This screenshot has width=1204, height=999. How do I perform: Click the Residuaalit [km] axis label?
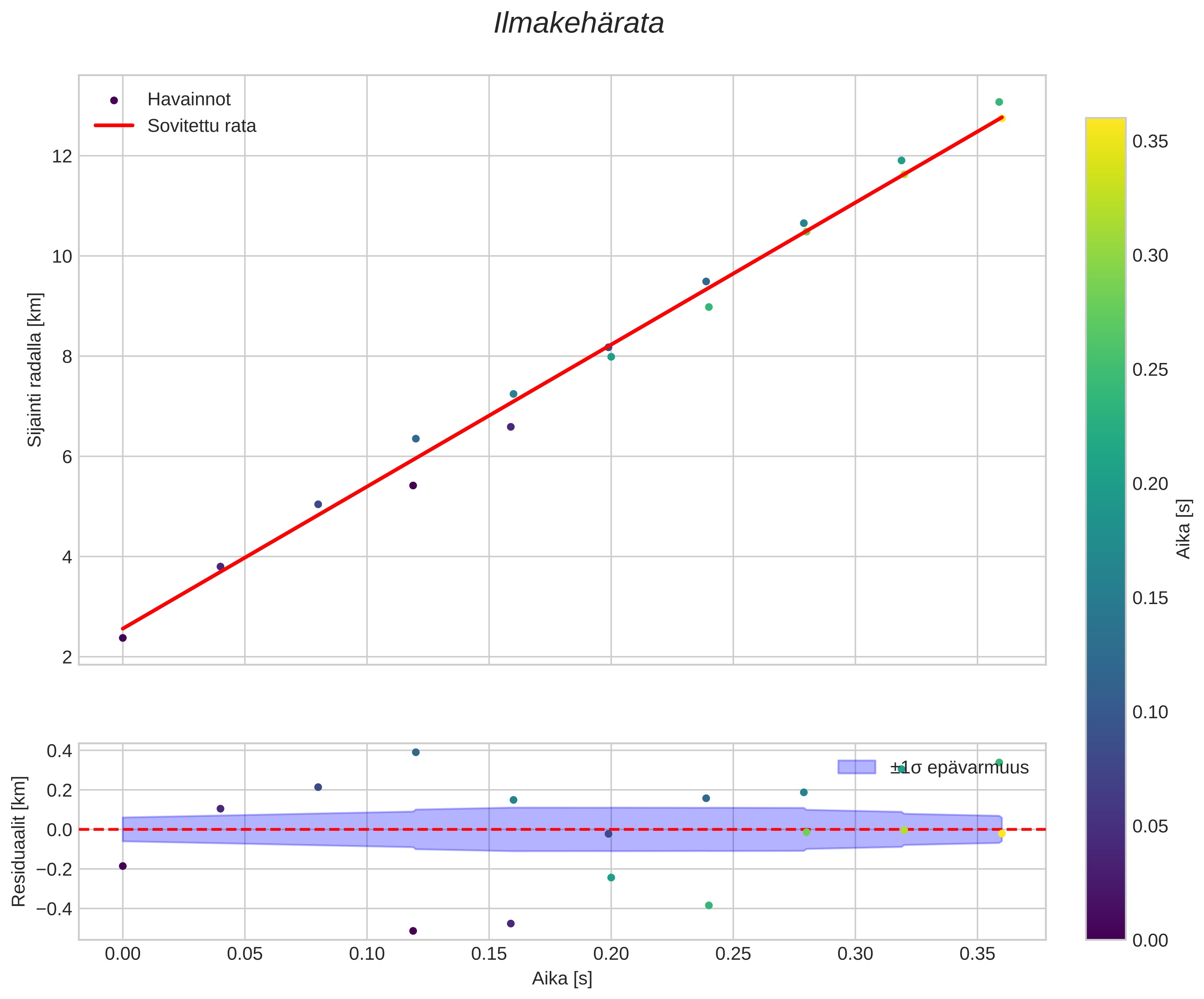[19, 841]
